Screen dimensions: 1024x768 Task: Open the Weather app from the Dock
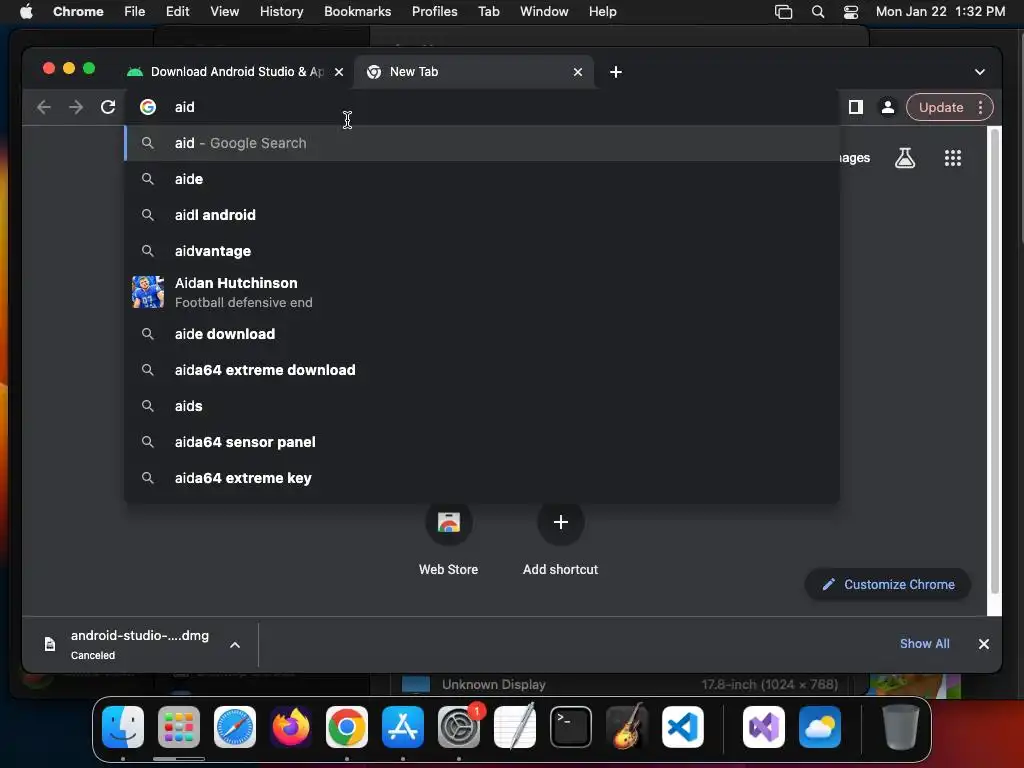820,727
